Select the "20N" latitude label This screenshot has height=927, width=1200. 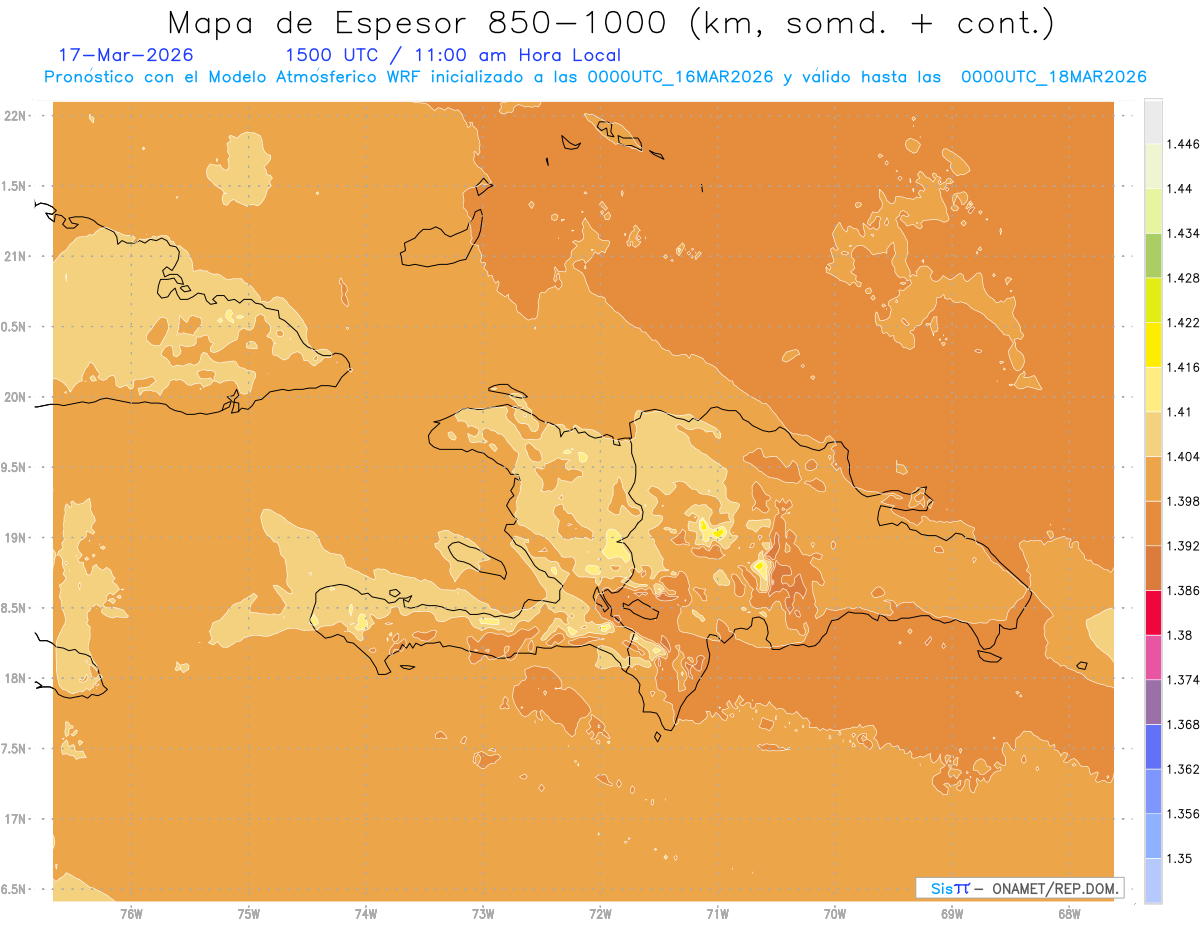(x=15, y=397)
